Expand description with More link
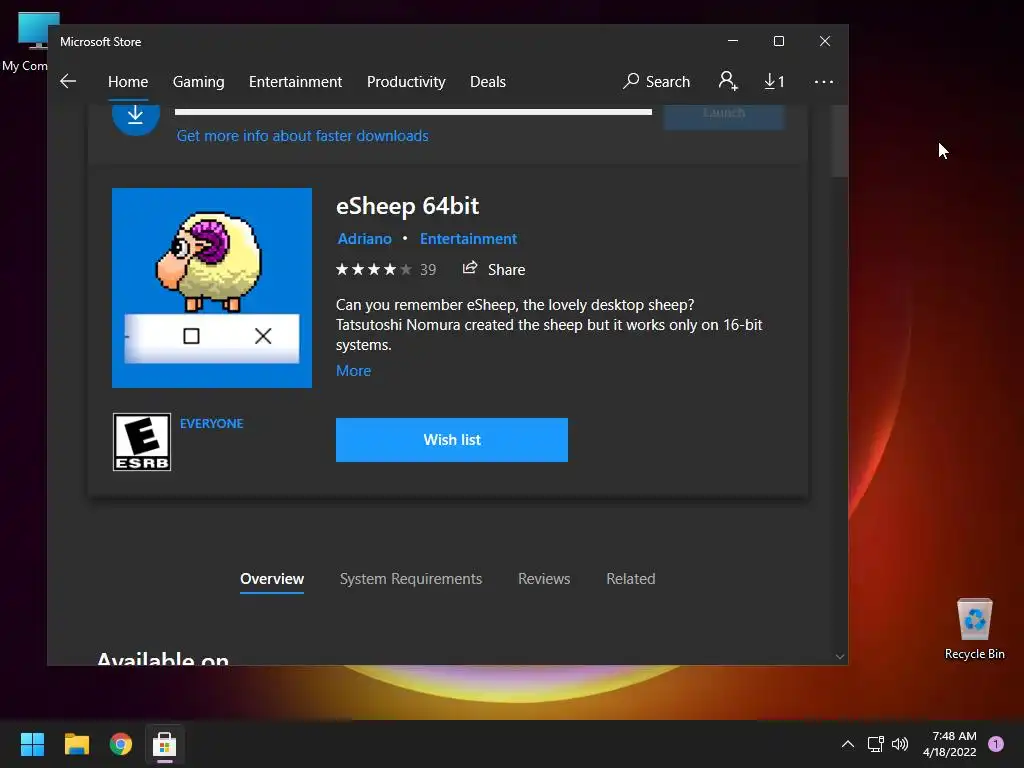The height and width of the screenshot is (768, 1024). coord(353,370)
